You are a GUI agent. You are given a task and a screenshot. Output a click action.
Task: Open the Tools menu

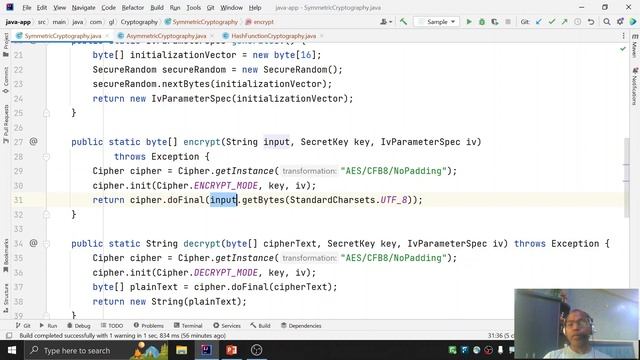[193, 8]
